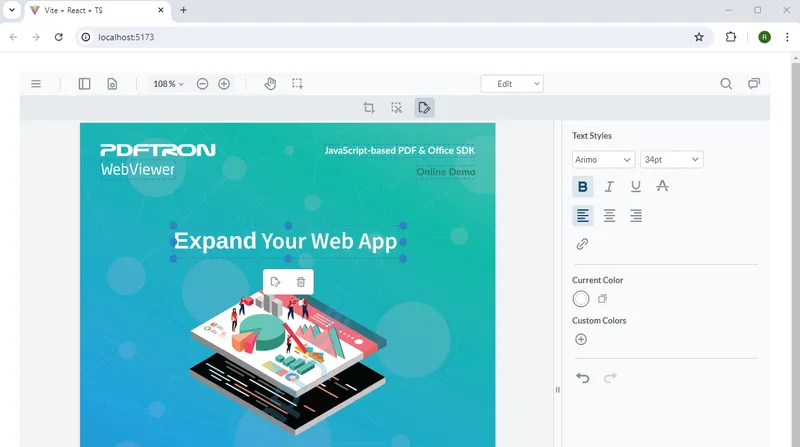This screenshot has height=447, width=800.
Task: Open the Edit mode dropdown
Action: (512, 84)
